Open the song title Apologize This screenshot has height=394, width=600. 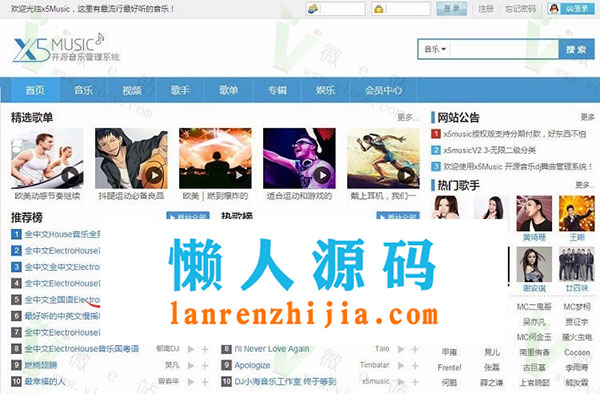point(252,365)
